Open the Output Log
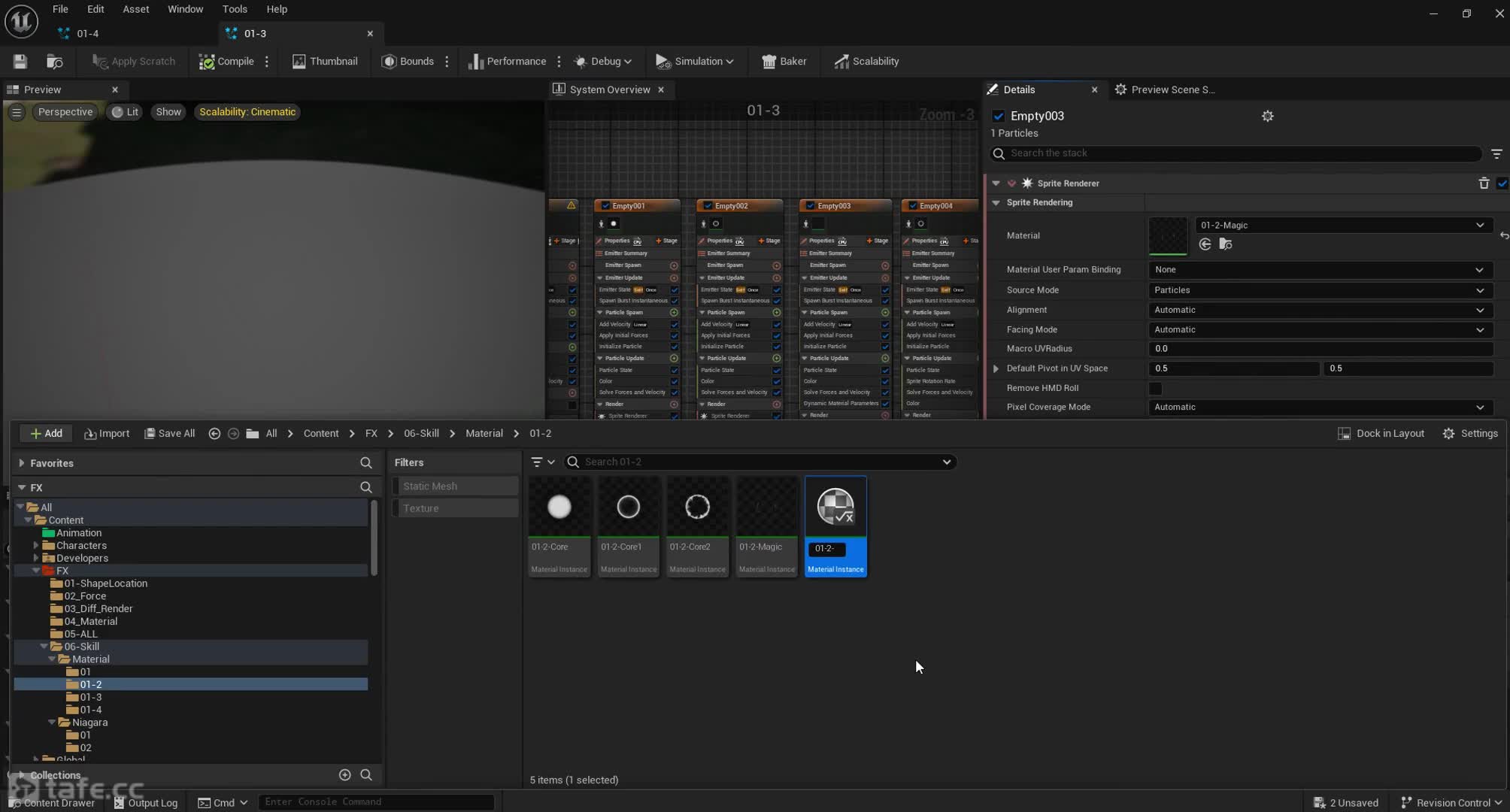The height and width of the screenshot is (812, 1510). (146, 803)
